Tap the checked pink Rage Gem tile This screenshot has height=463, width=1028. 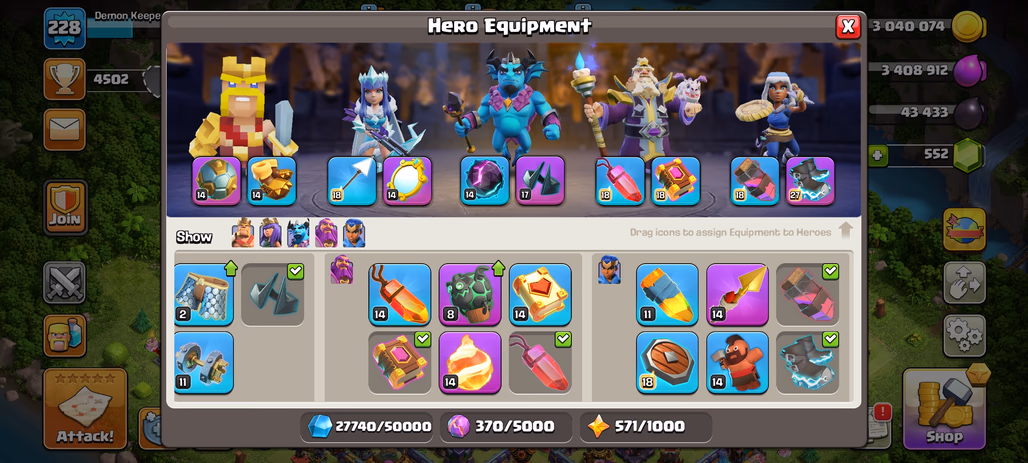(540, 363)
